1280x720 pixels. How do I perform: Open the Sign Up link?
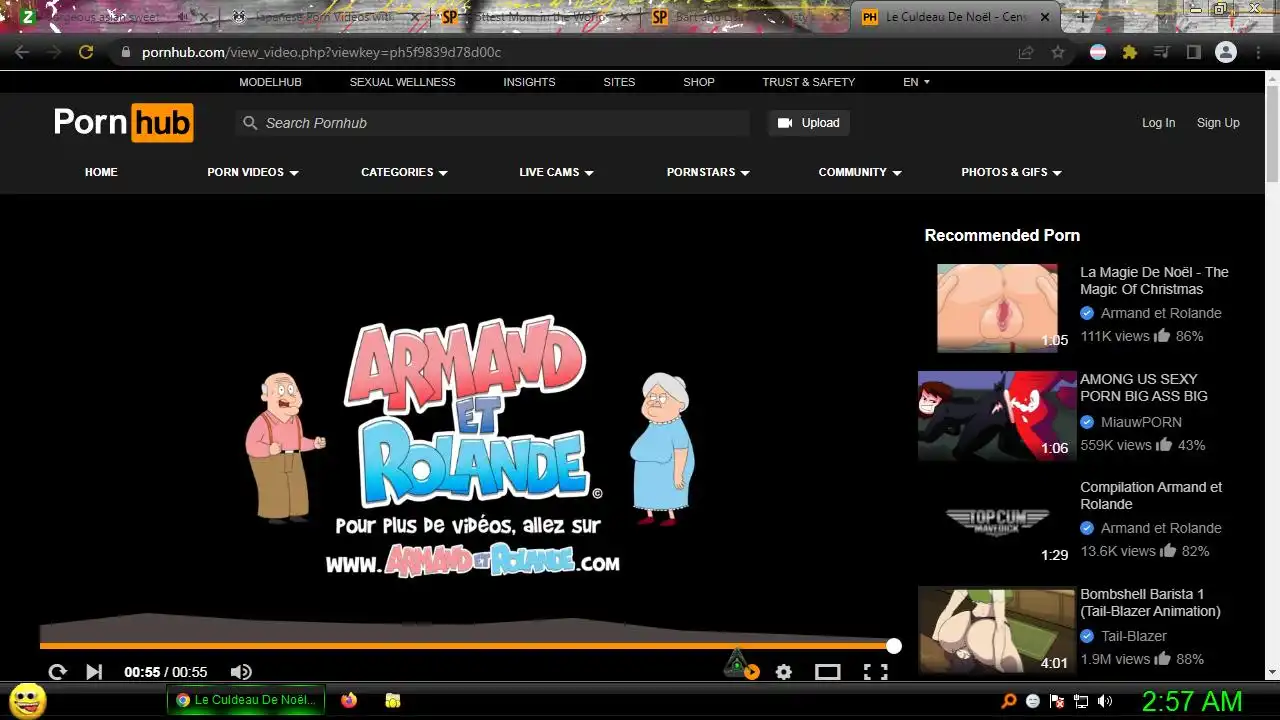1218,123
